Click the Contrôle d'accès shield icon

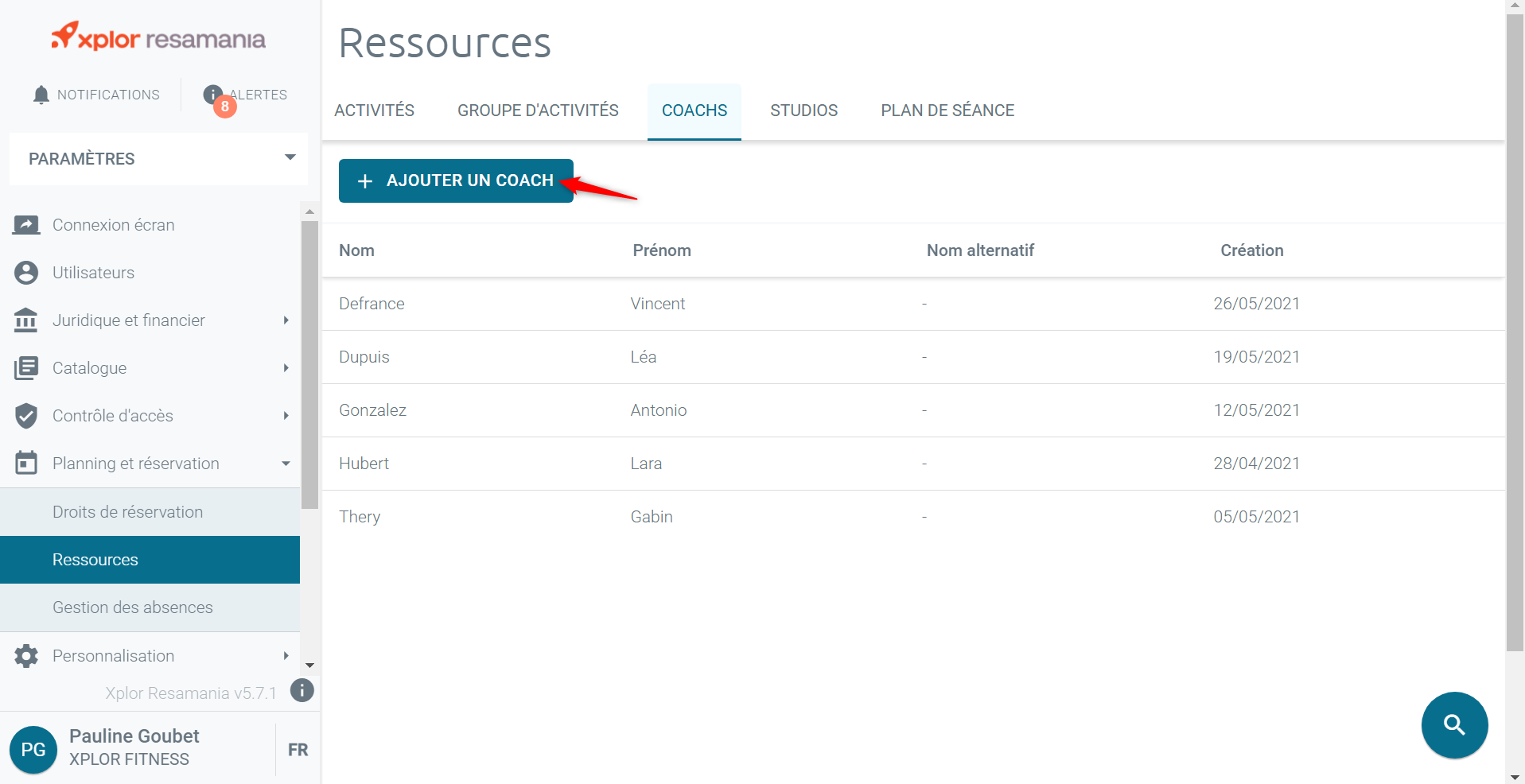tap(26, 416)
